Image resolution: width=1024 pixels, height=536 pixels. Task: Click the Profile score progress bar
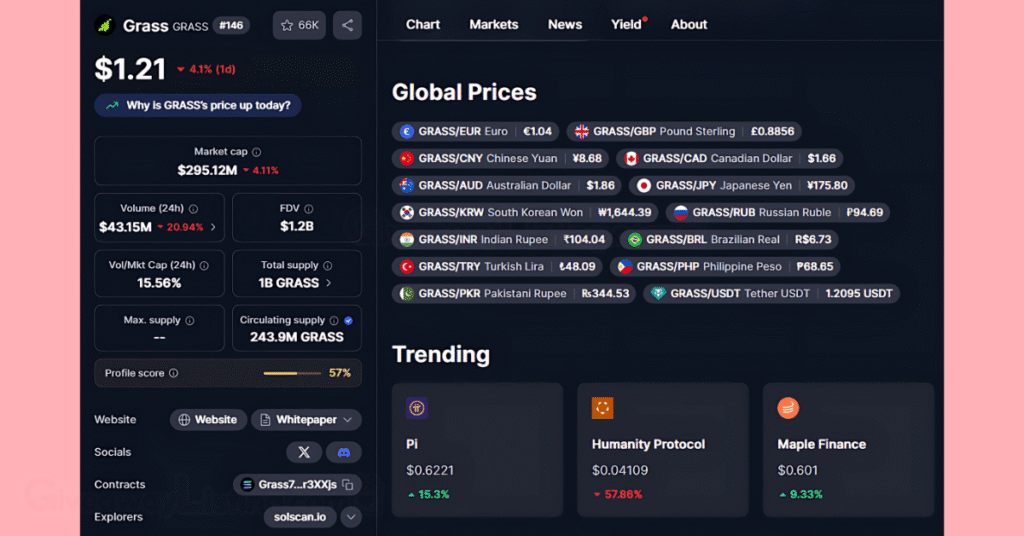292,373
